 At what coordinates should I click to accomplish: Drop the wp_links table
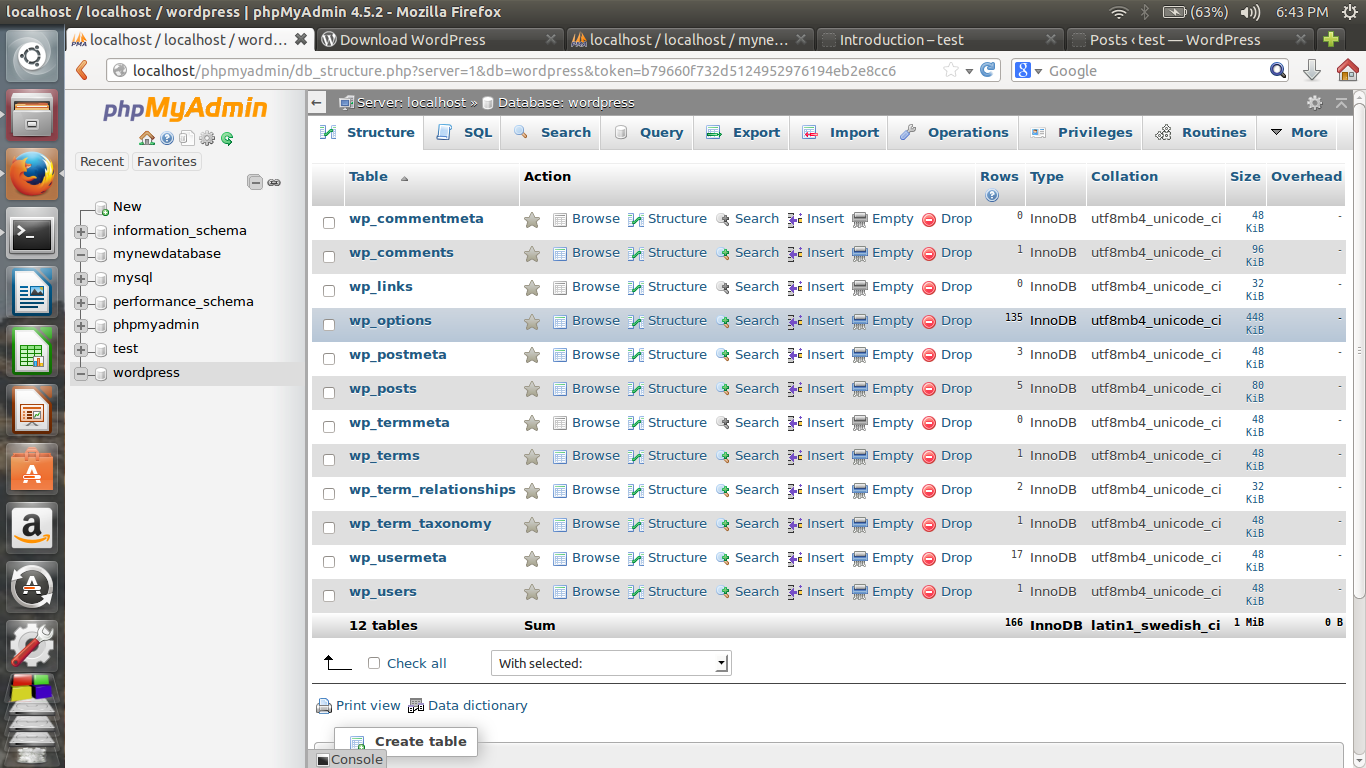[x=947, y=287]
